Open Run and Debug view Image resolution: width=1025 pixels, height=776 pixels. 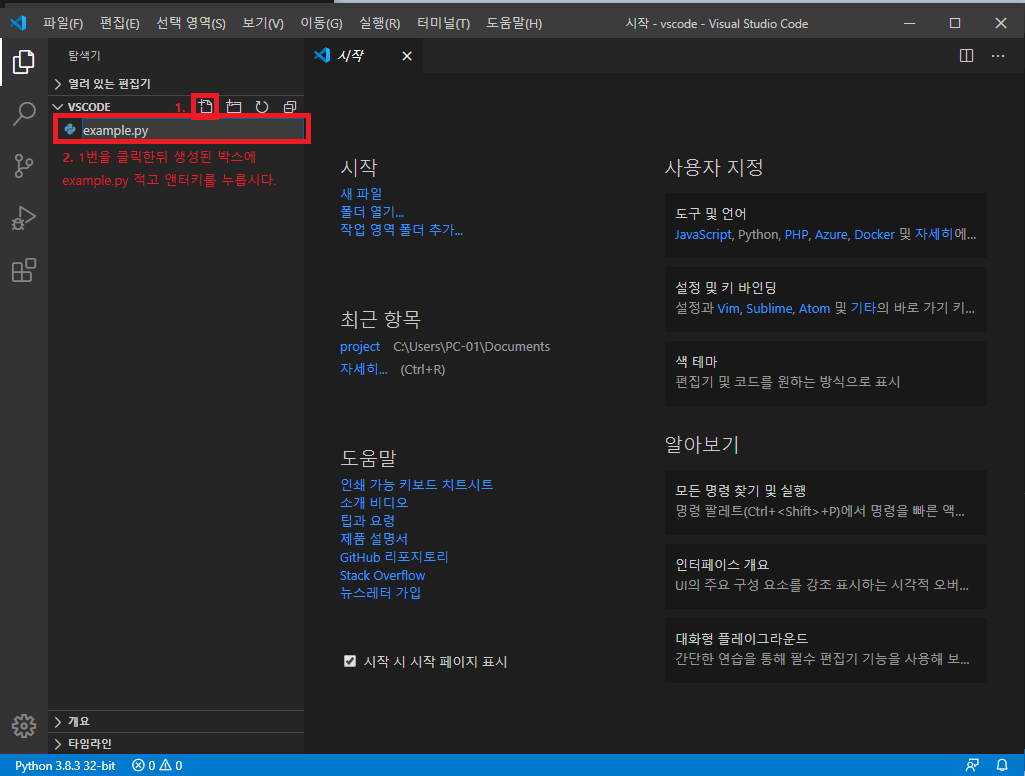click(24, 218)
